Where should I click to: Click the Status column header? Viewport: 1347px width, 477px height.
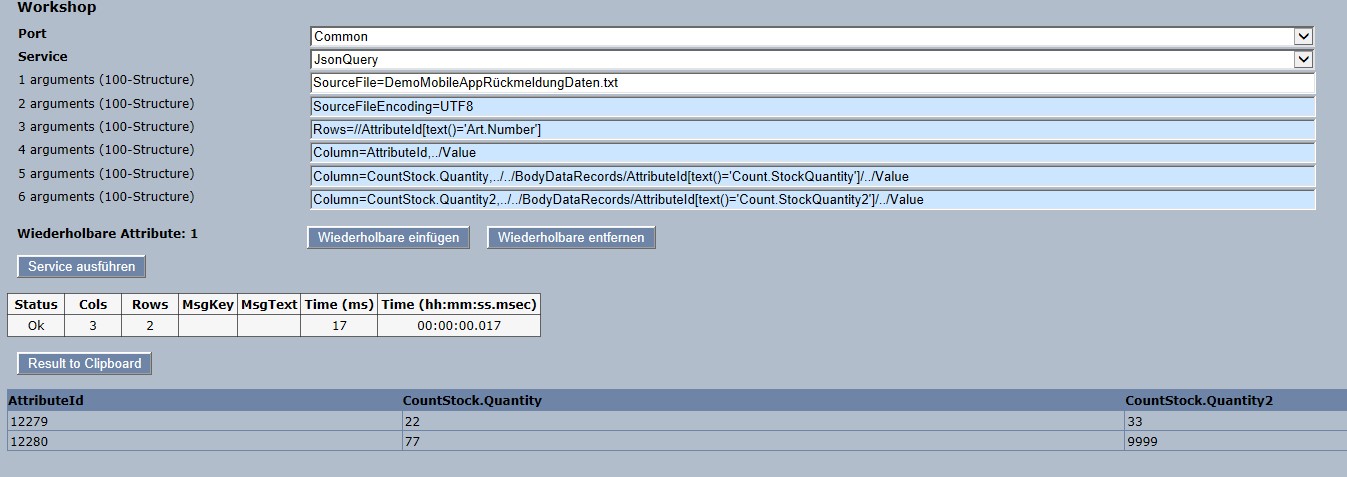tap(36, 304)
